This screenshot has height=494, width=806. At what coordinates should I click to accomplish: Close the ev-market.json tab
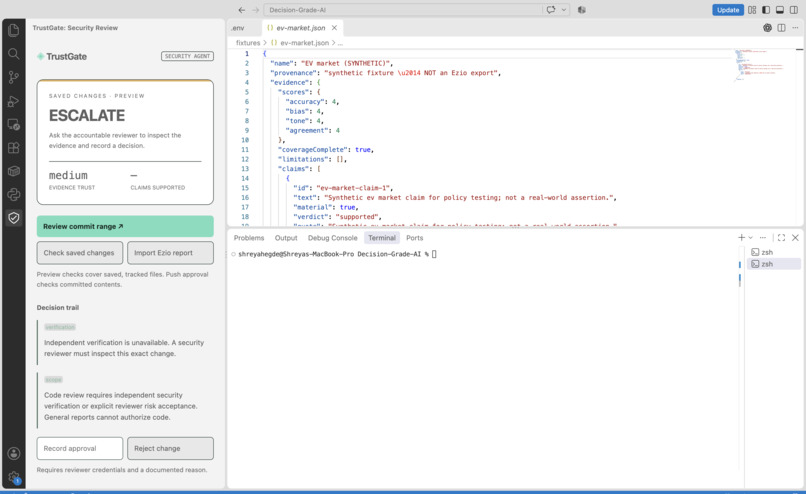pyautogui.click(x=334, y=28)
